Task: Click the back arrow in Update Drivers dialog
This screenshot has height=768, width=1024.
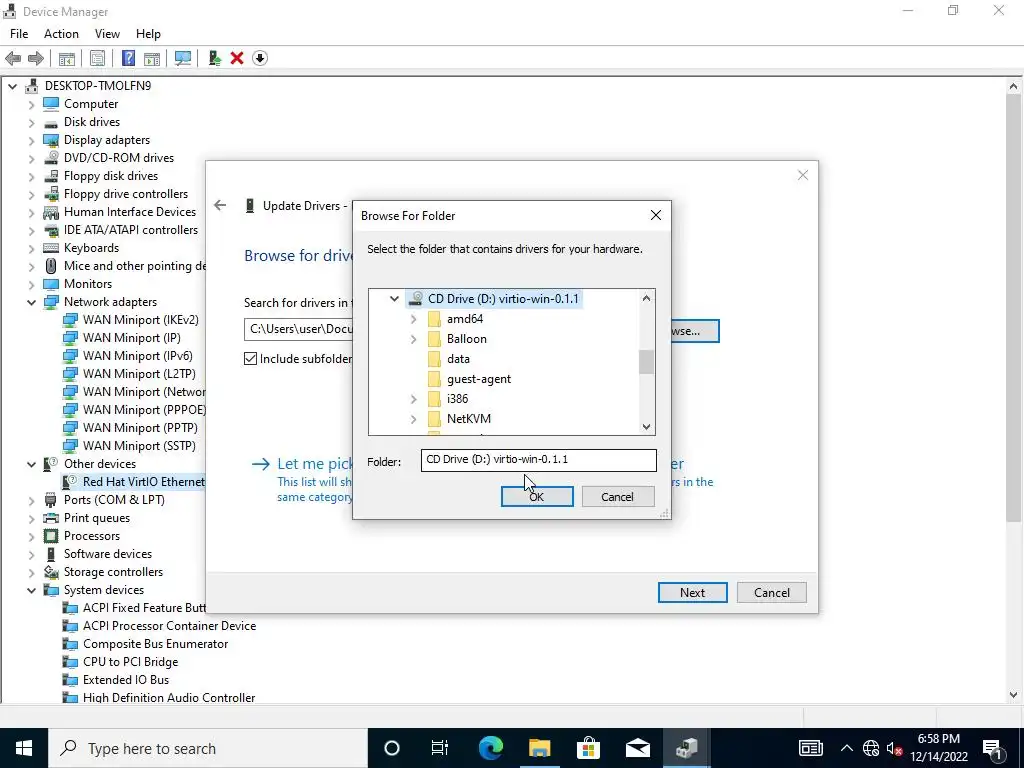Action: click(x=220, y=205)
